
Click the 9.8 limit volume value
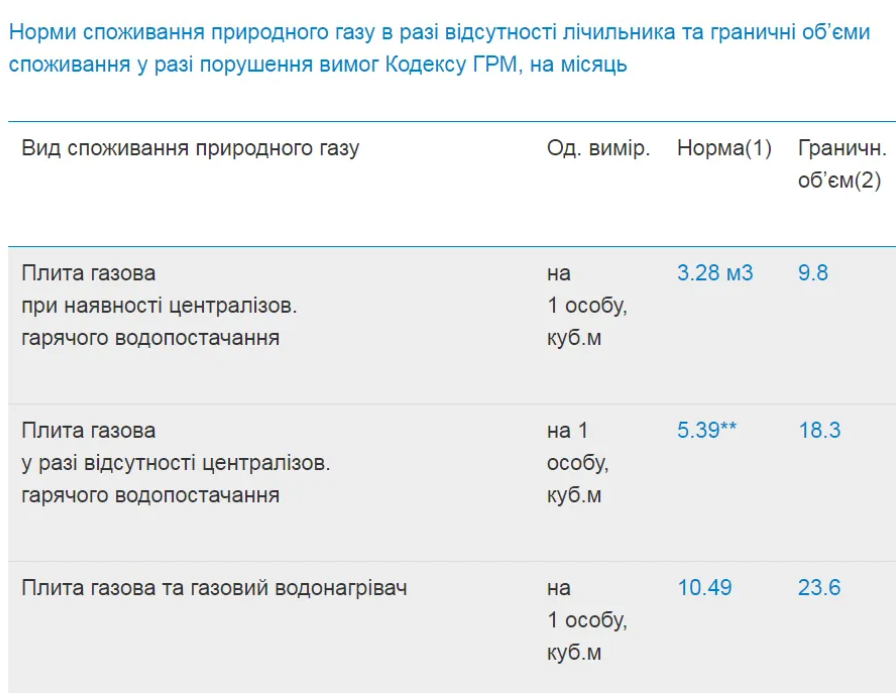pos(813,273)
